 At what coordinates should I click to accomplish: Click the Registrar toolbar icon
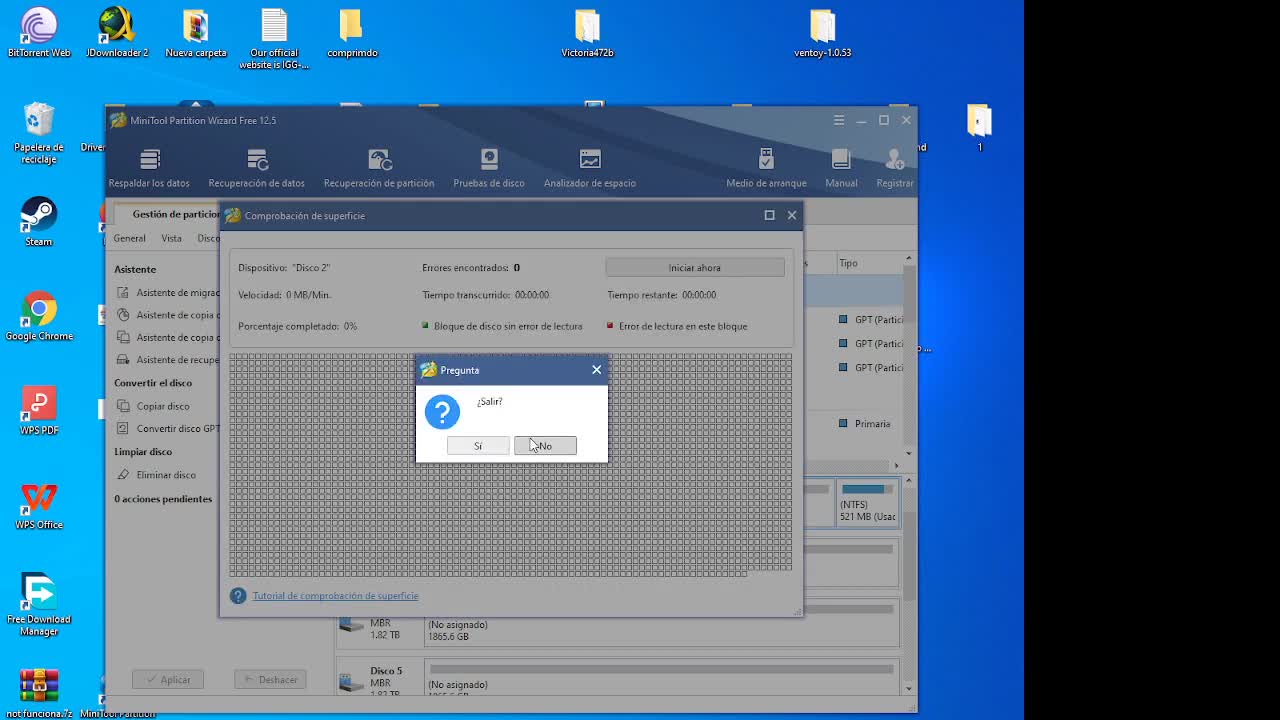pos(894,168)
